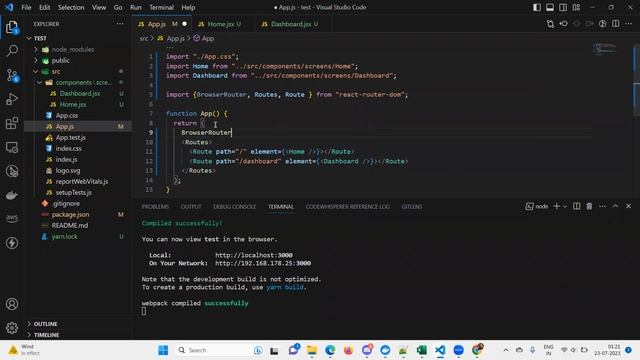The height and width of the screenshot is (360, 640).
Task: Open the File menu
Action: pyautogui.click(x=26, y=7)
